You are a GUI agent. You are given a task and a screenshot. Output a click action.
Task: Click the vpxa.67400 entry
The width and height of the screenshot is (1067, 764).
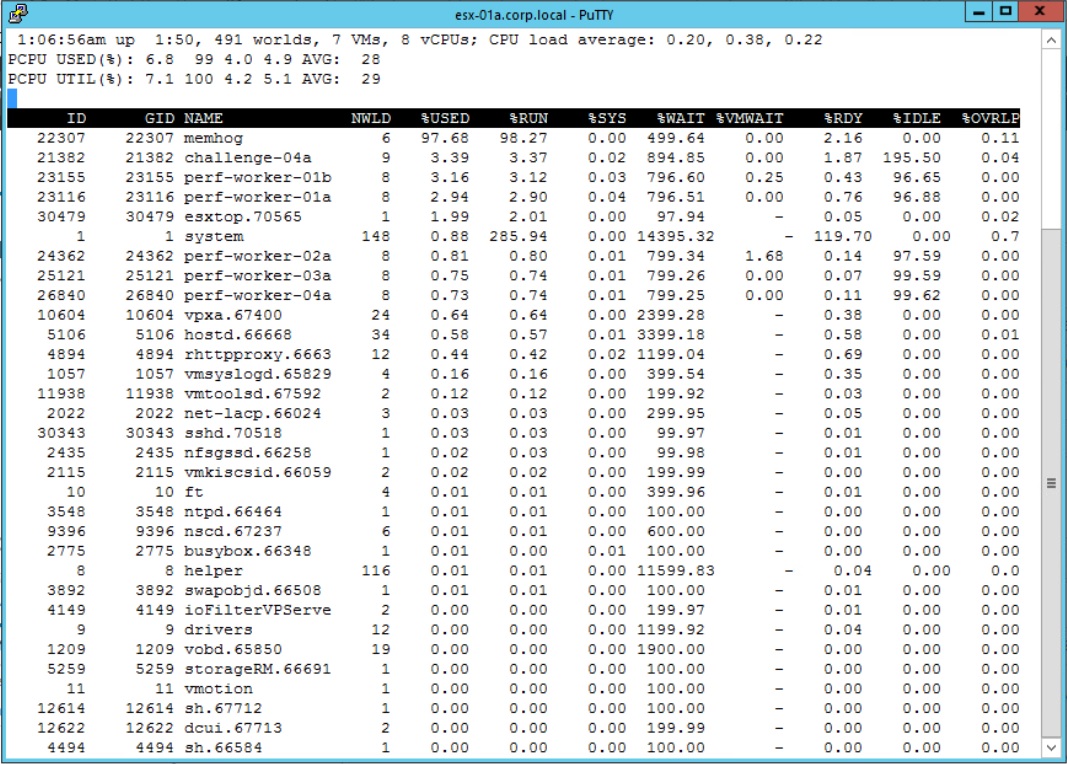tap(233, 316)
